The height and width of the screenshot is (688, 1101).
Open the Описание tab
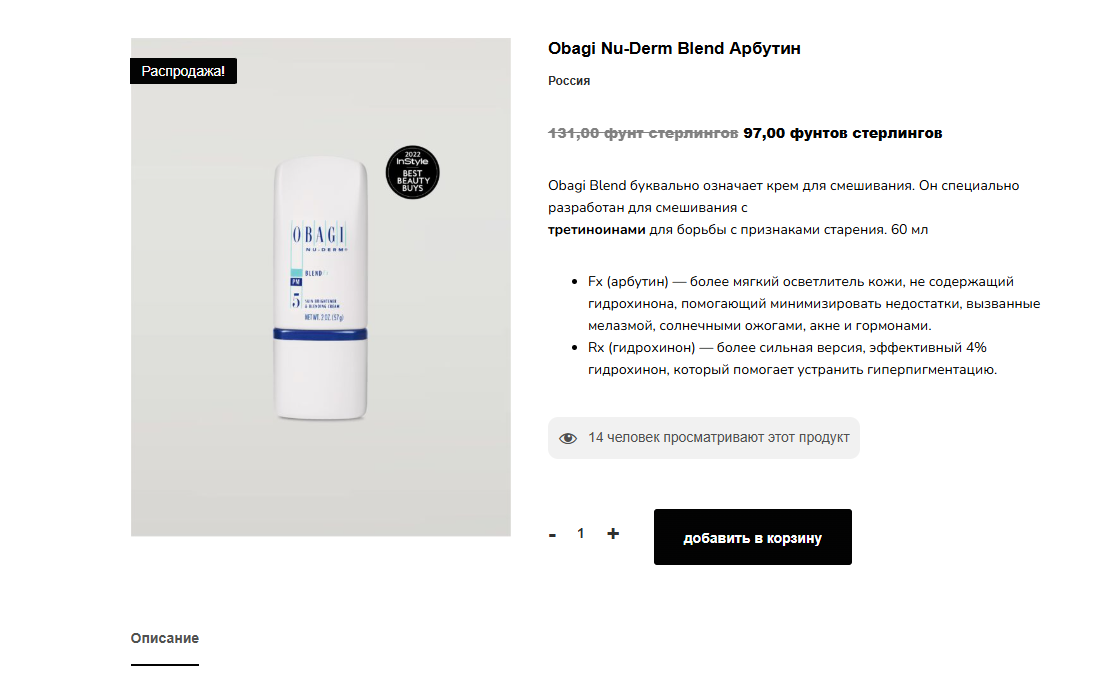coord(164,638)
